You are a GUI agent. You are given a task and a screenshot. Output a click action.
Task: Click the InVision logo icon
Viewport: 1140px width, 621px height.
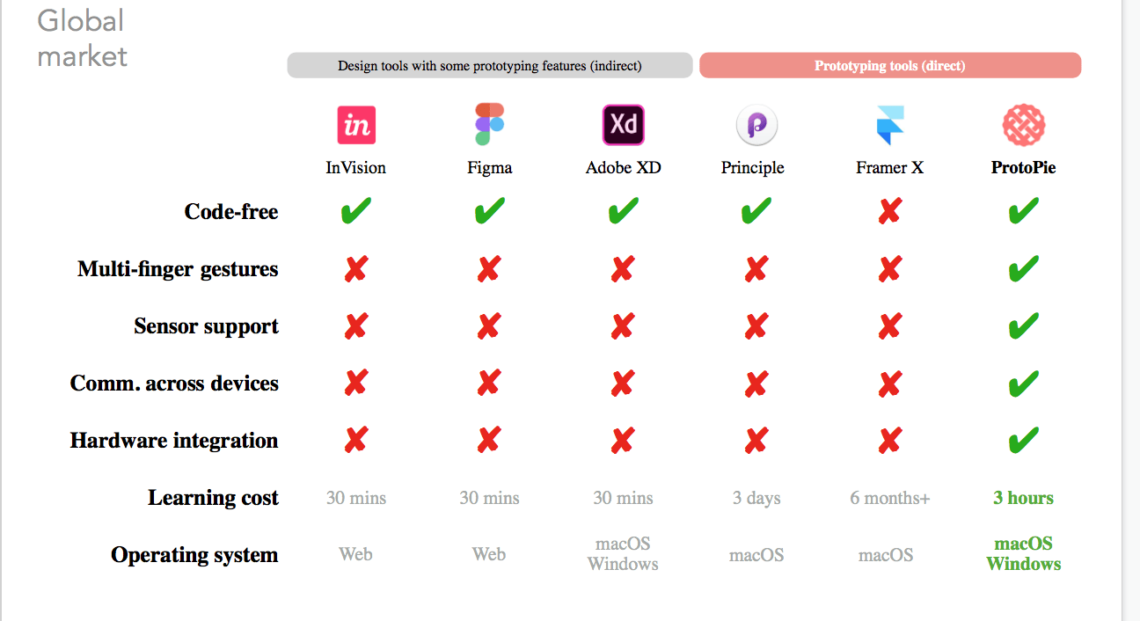pos(356,125)
